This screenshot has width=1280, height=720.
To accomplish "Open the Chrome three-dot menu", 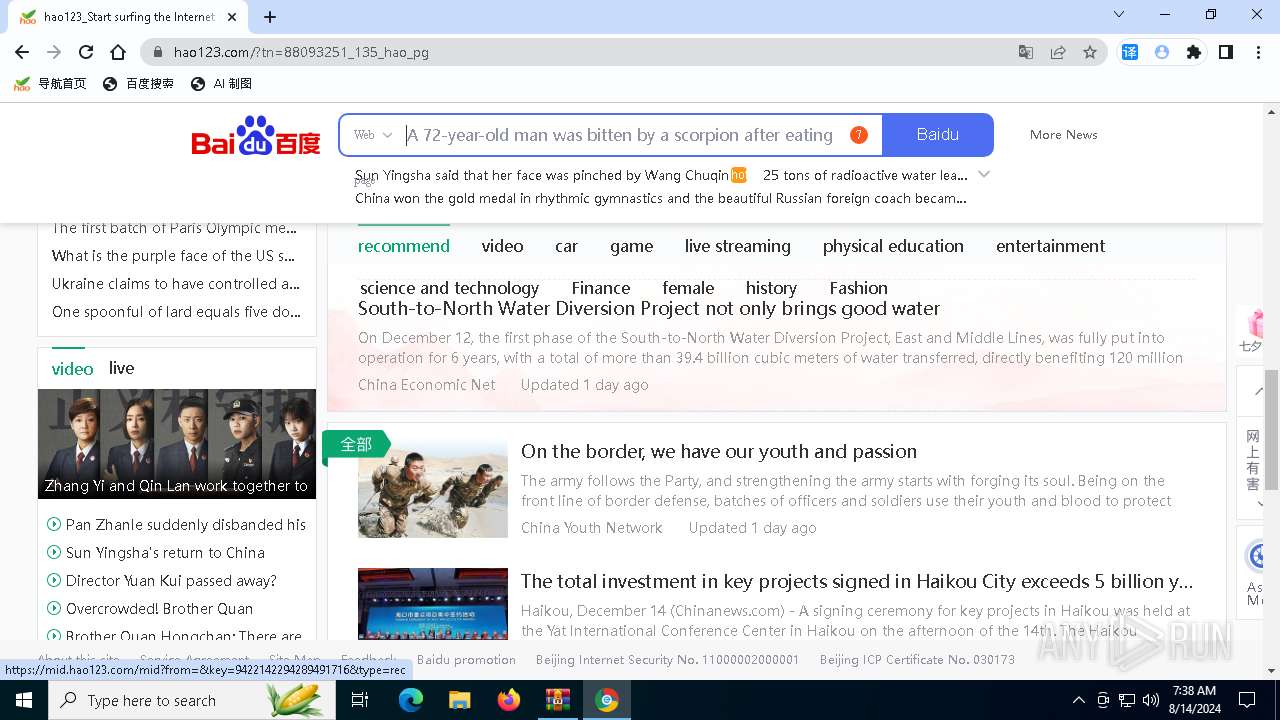I will (x=1258, y=52).
